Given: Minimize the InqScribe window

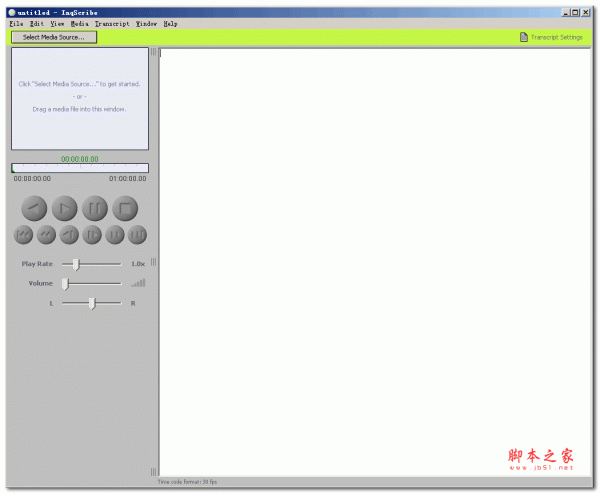Looking at the screenshot, I should click(566, 12).
